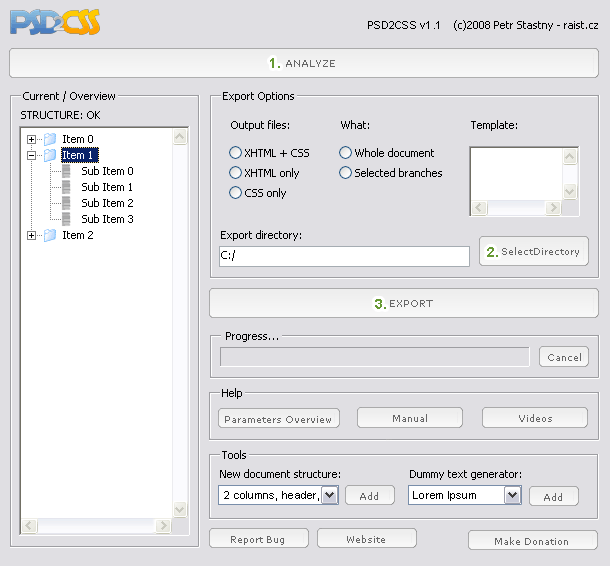610x566 pixels.
Task: Open the Dummy text generator dropdown
Action: click(x=513, y=495)
